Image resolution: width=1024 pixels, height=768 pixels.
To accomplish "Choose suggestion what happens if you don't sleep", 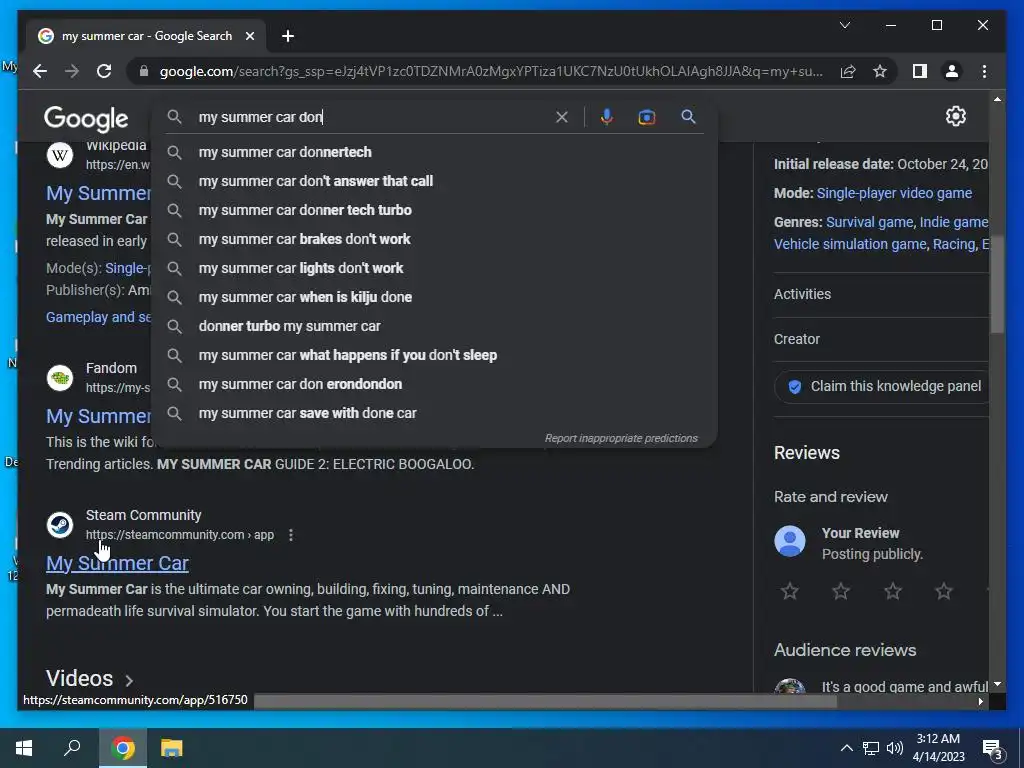I will pyautogui.click(x=434, y=355).
